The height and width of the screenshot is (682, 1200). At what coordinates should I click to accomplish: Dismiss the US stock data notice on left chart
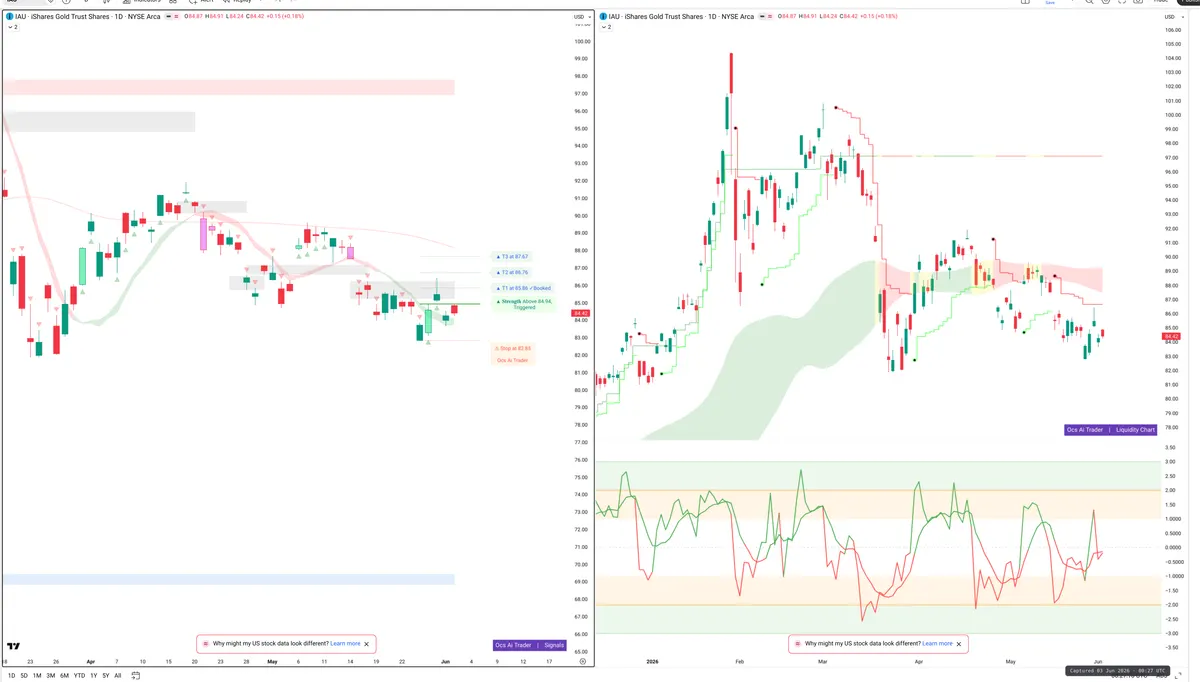point(367,644)
